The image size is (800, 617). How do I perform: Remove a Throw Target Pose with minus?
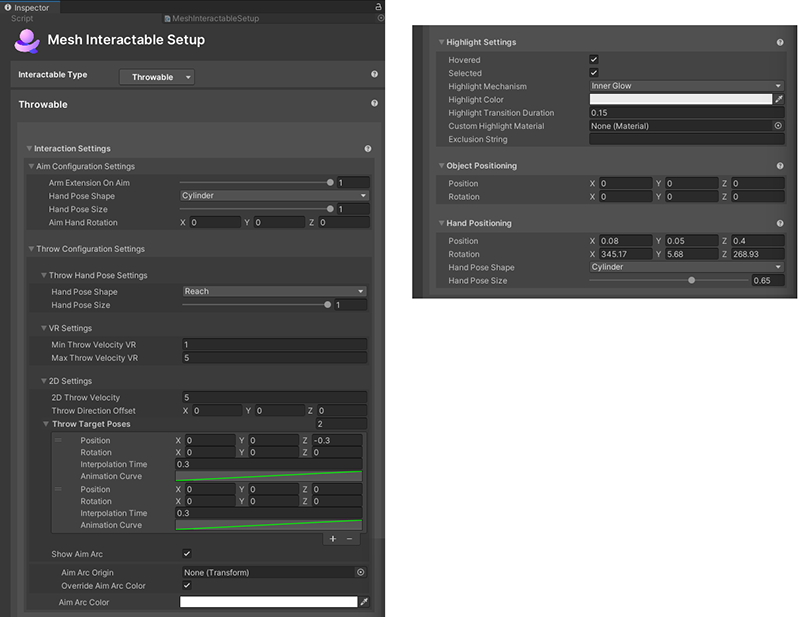349,539
